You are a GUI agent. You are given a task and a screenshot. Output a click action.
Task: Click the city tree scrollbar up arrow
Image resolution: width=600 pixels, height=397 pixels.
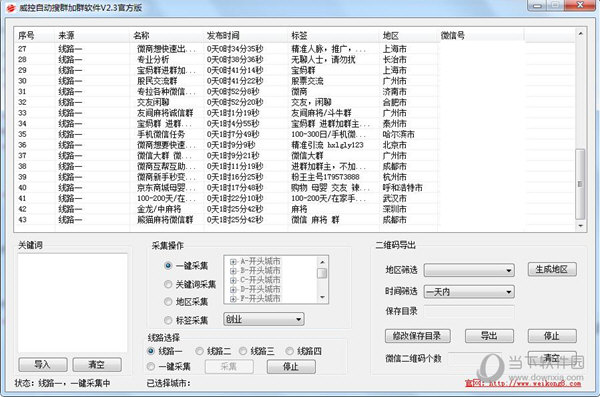pyautogui.click(x=322, y=262)
